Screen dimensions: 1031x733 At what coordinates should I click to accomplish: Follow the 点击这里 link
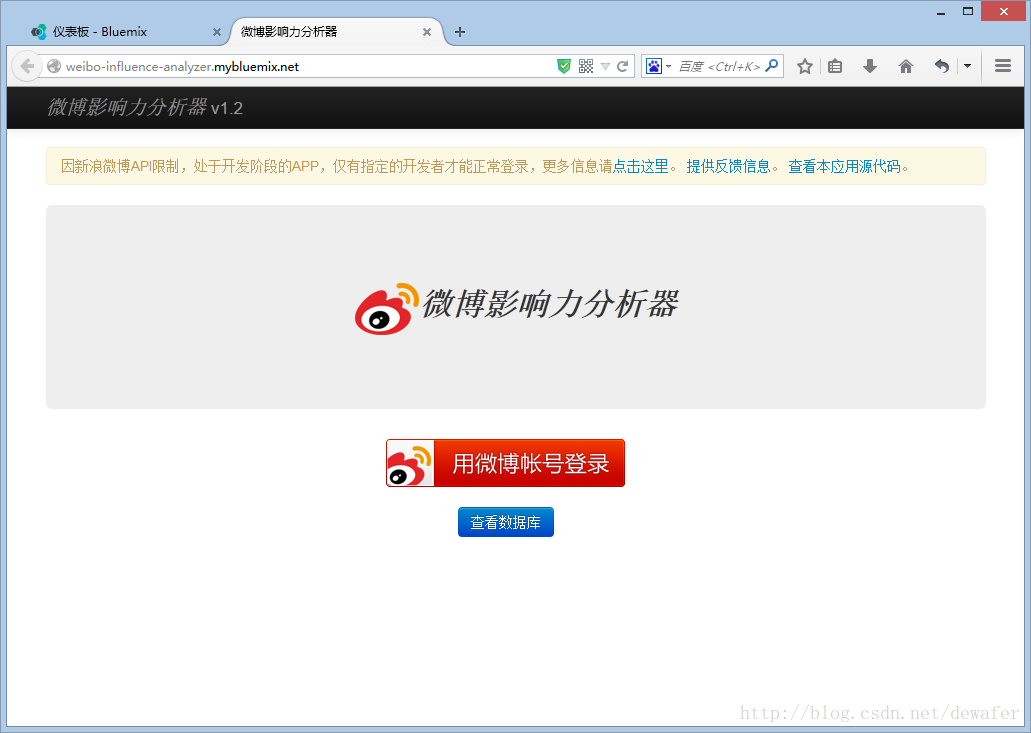click(640, 166)
